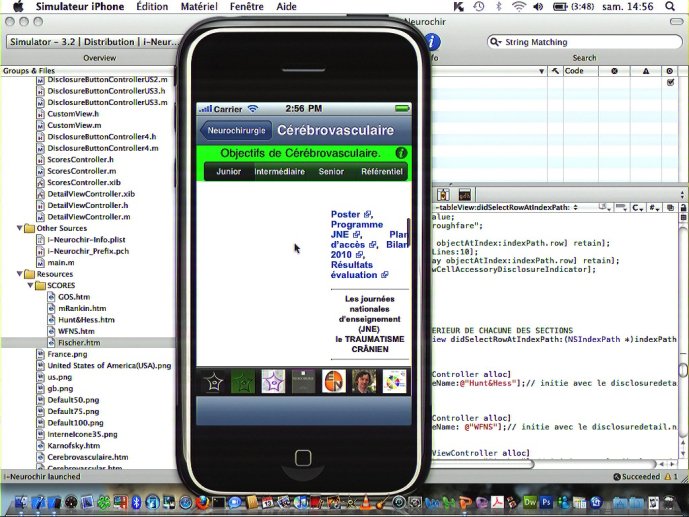689x517 pixels.
Task: Collapse the SCORES folder
Action: 30,285
